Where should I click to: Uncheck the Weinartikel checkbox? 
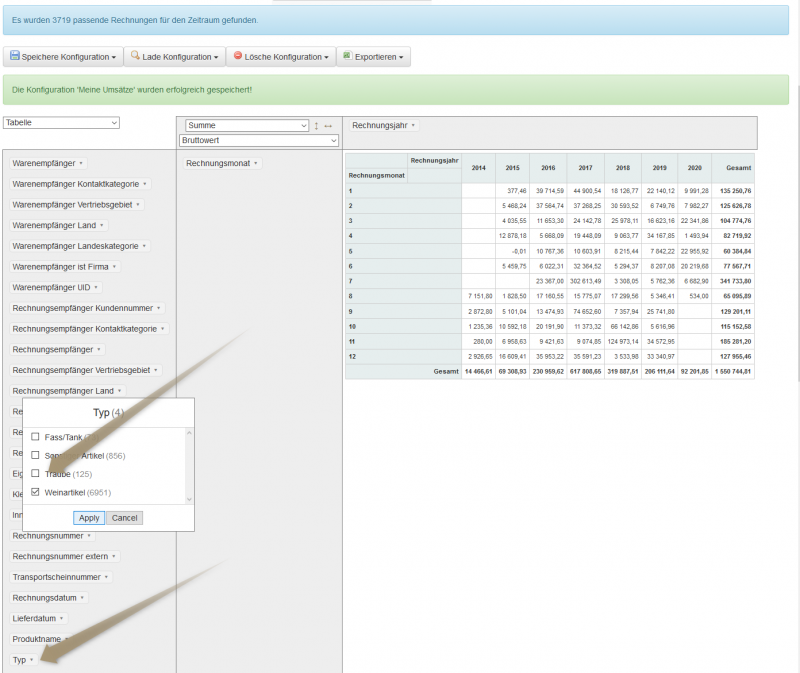(36, 492)
